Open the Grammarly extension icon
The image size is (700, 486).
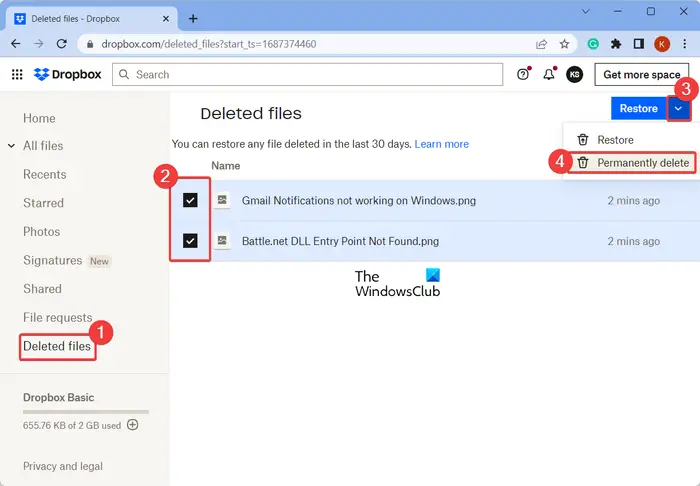tap(593, 44)
